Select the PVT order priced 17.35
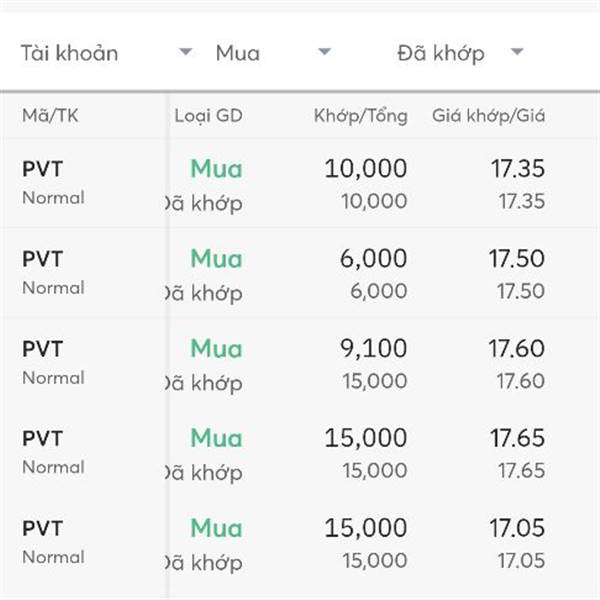The height and width of the screenshot is (600, 600). [x=42, y=169]
